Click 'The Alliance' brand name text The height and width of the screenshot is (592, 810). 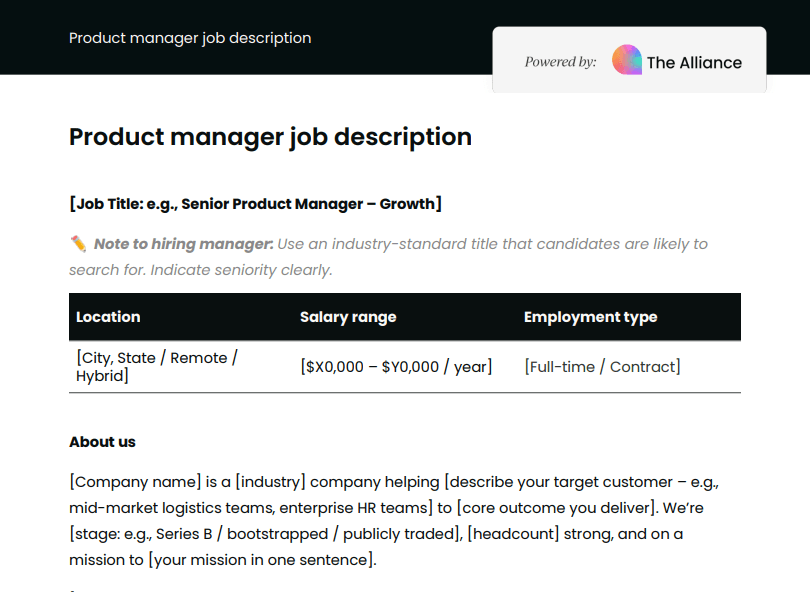pos(694,62)
